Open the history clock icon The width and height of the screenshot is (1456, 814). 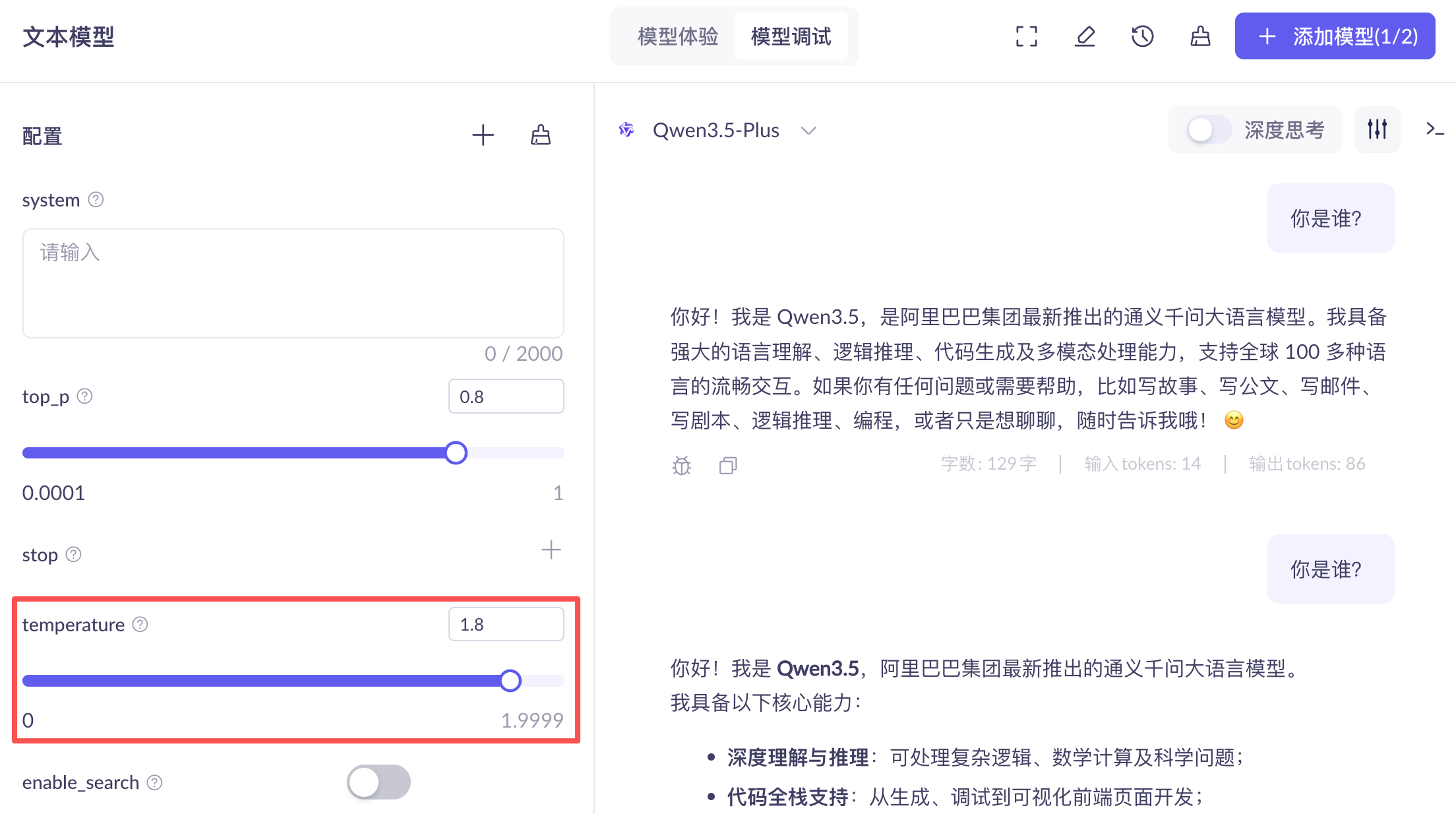pos(1142,36)
